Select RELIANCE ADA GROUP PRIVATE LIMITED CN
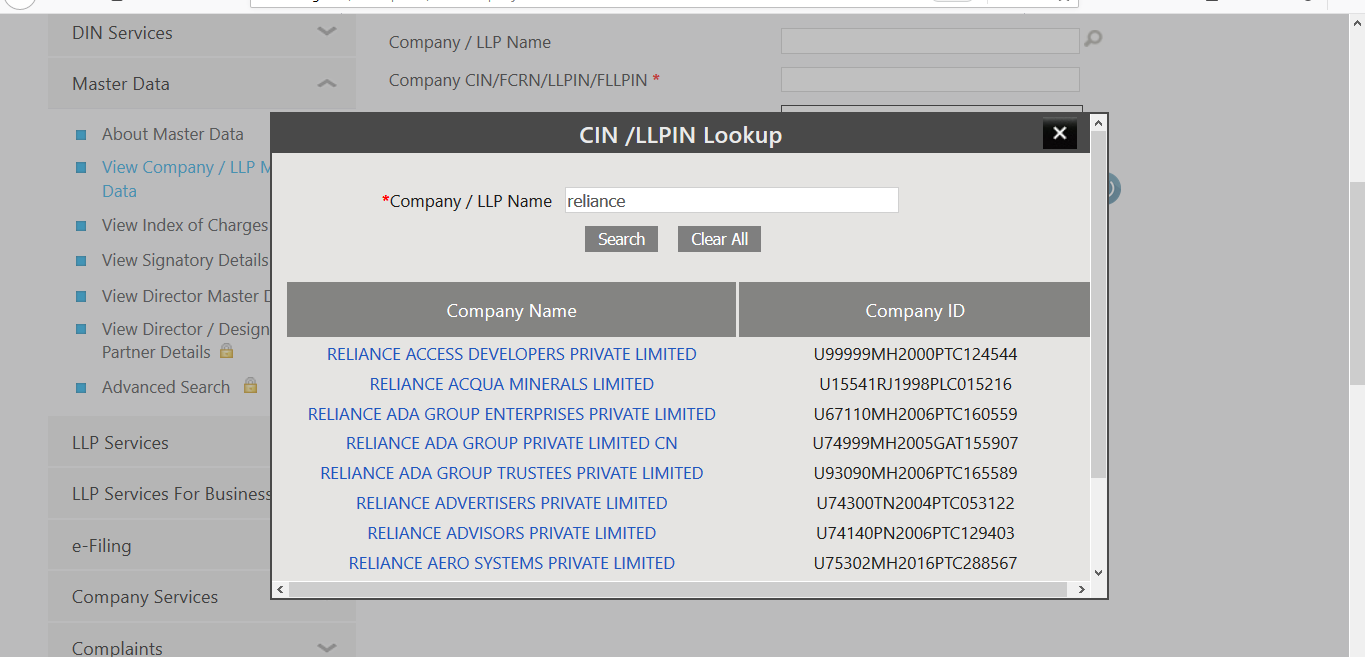 [x=512, y=443]
